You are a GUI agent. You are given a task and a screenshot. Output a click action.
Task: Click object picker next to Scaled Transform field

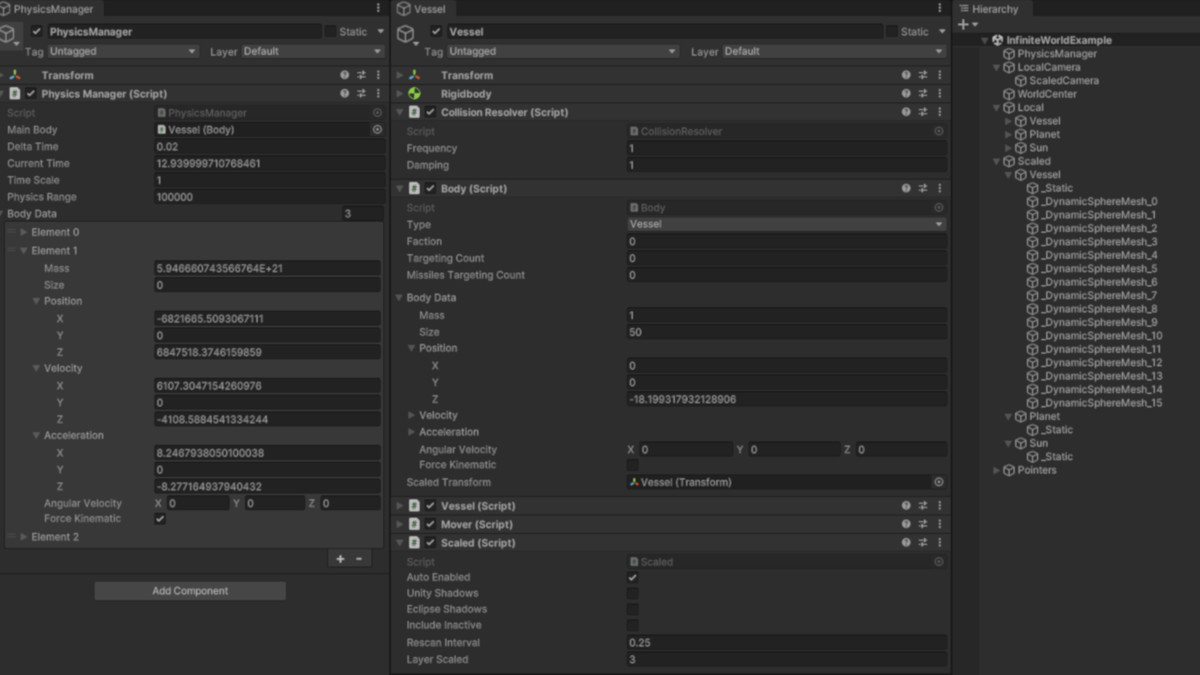(939, 482)
